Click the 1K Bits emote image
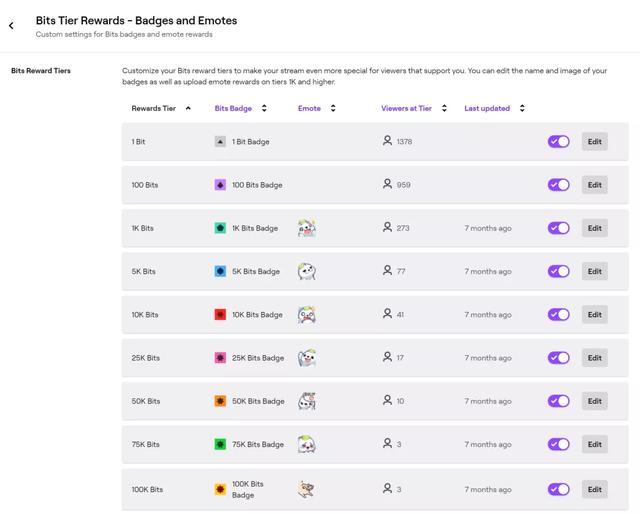The width and height of the screenshot is (640, 514). [307, 228]
